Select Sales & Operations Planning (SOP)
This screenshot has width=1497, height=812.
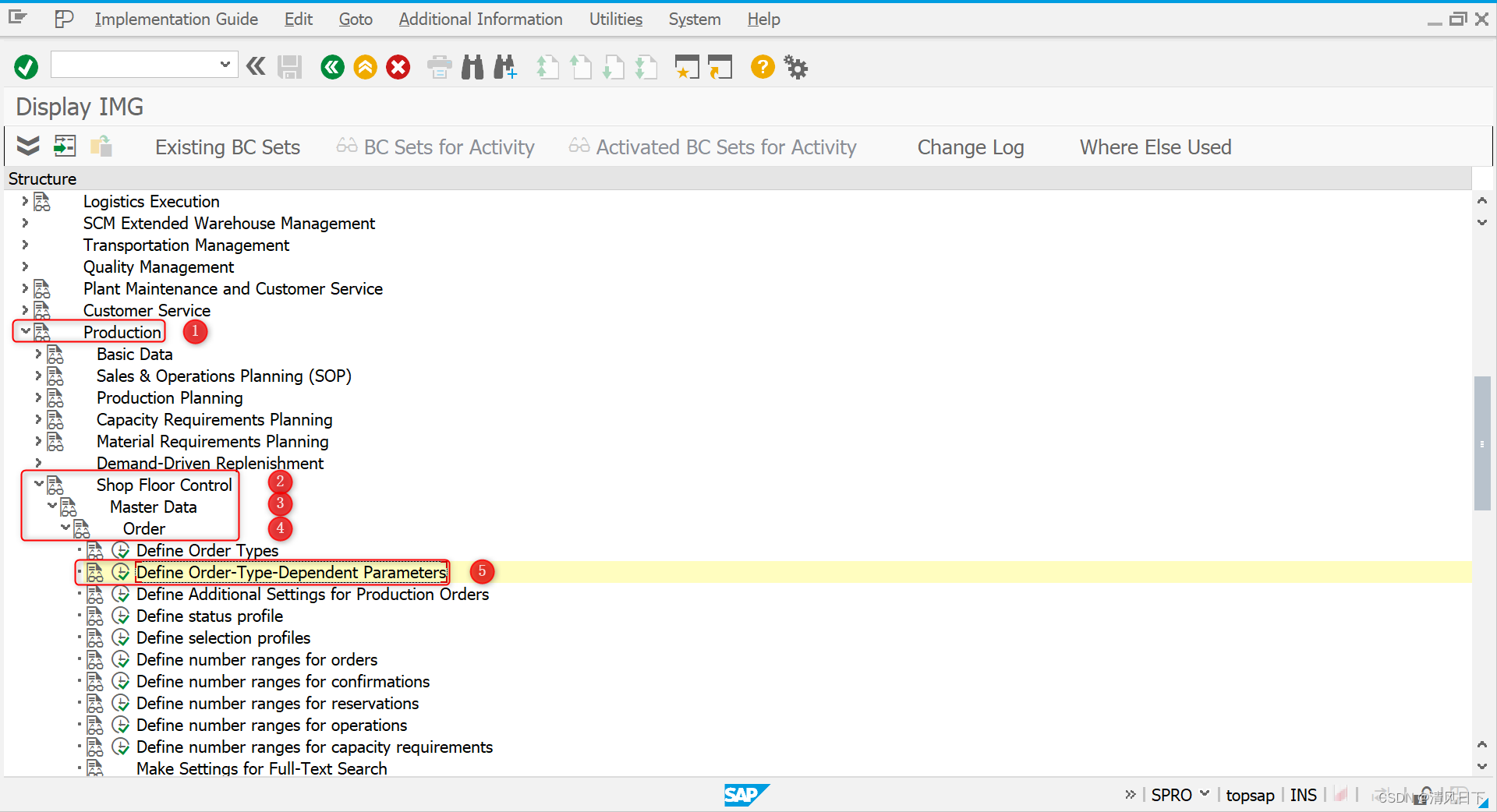(x=224, y=376)
